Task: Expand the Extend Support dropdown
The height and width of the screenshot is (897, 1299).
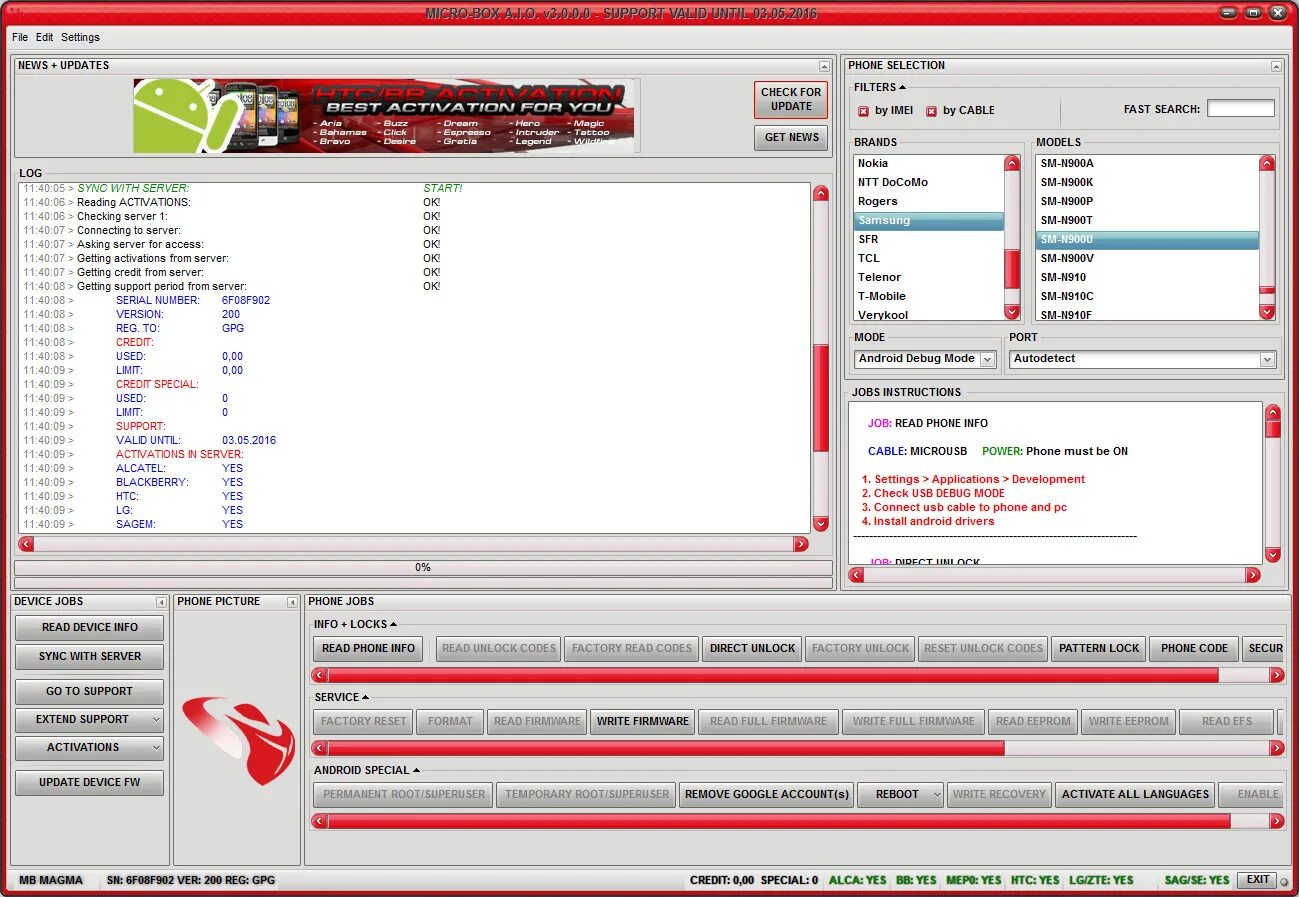Action: coord(156,720)
